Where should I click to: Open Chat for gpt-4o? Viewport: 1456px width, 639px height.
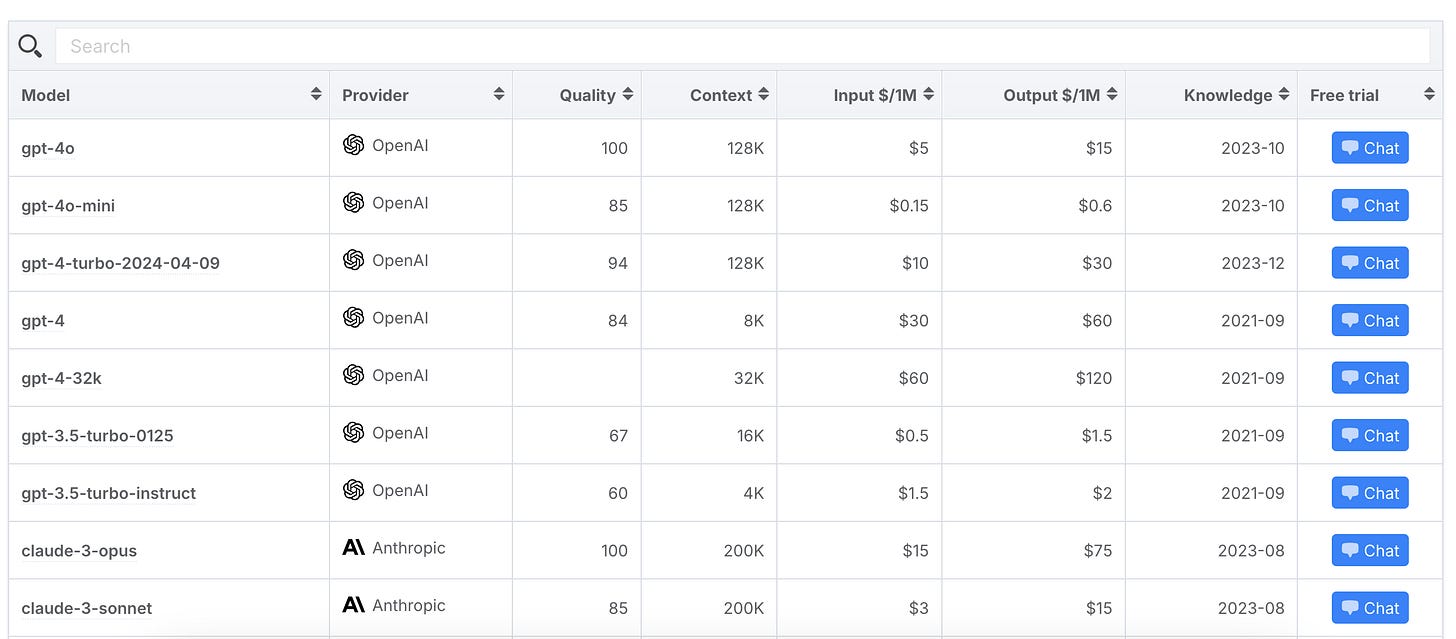point(1370,148)
